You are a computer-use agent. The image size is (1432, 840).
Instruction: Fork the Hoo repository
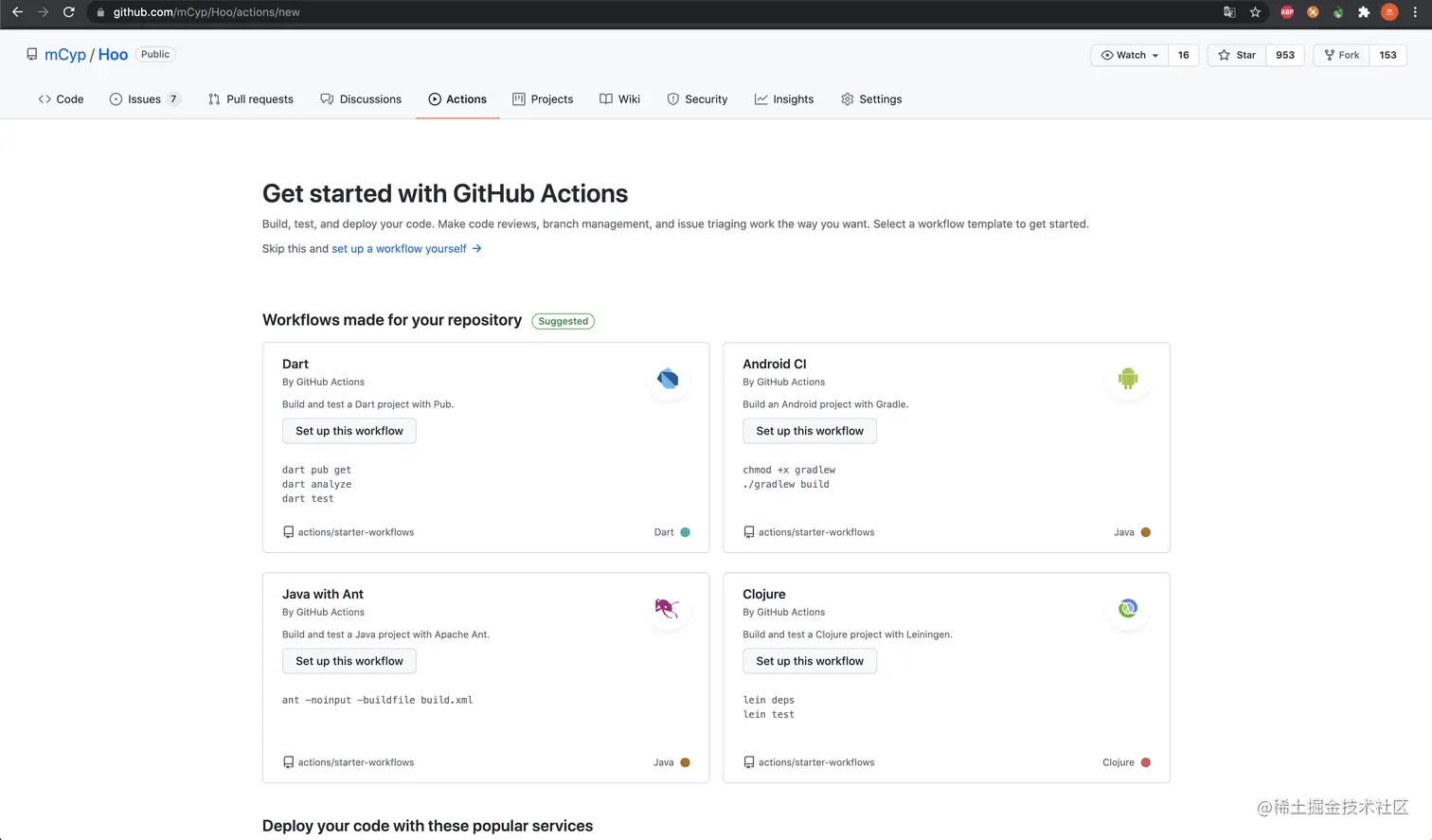(1341, 55)
